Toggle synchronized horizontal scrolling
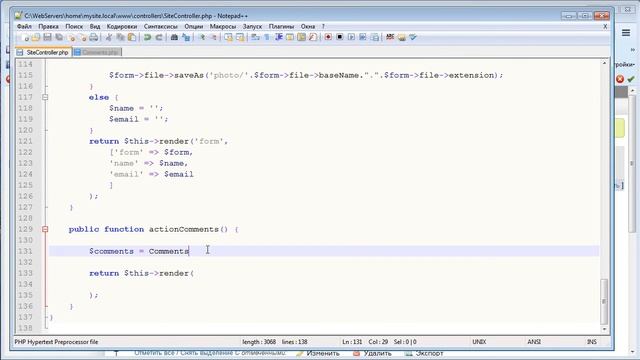 tap(240, 38)
